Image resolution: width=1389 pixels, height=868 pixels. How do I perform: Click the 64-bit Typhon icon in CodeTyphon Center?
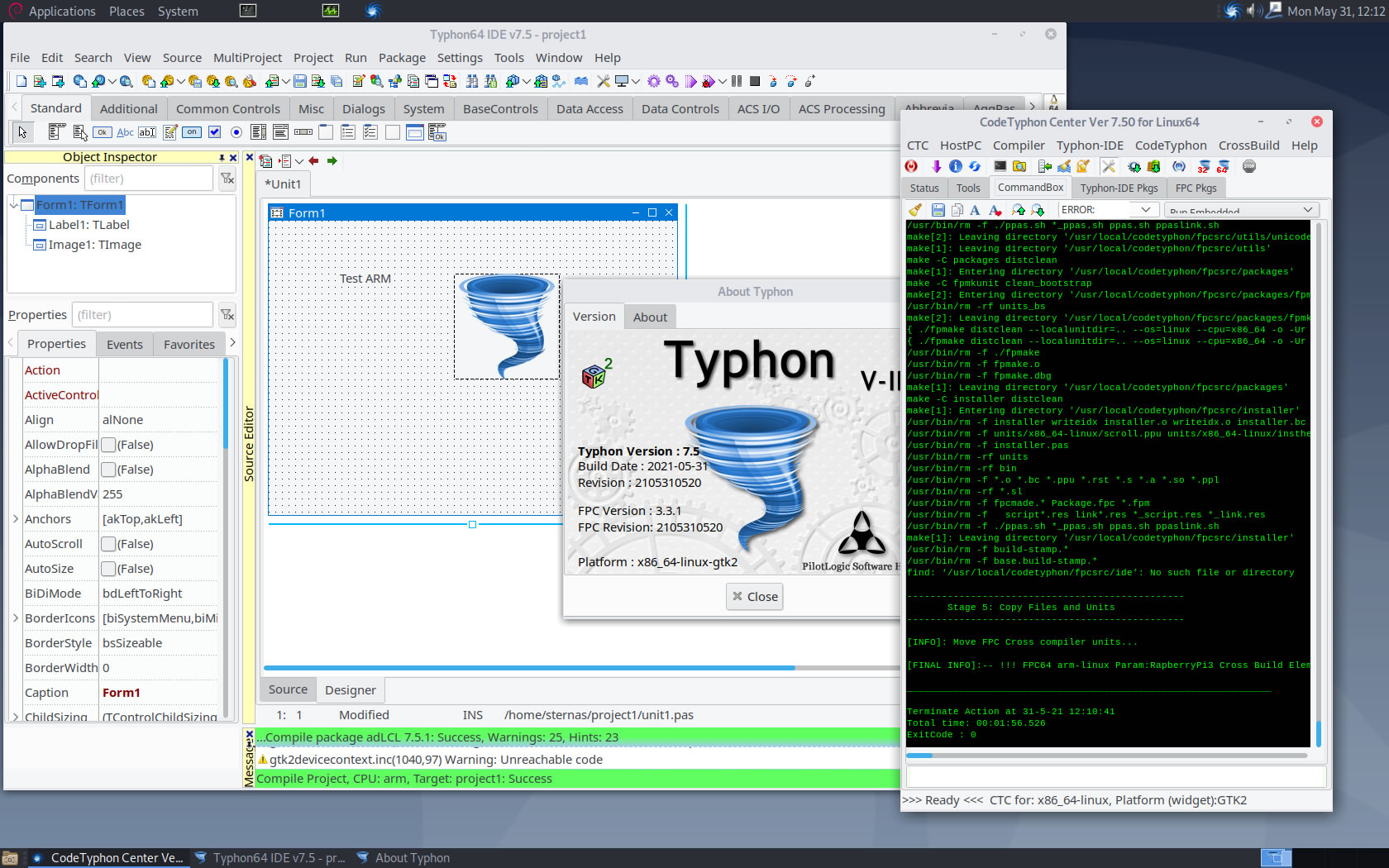[1222, 166]
